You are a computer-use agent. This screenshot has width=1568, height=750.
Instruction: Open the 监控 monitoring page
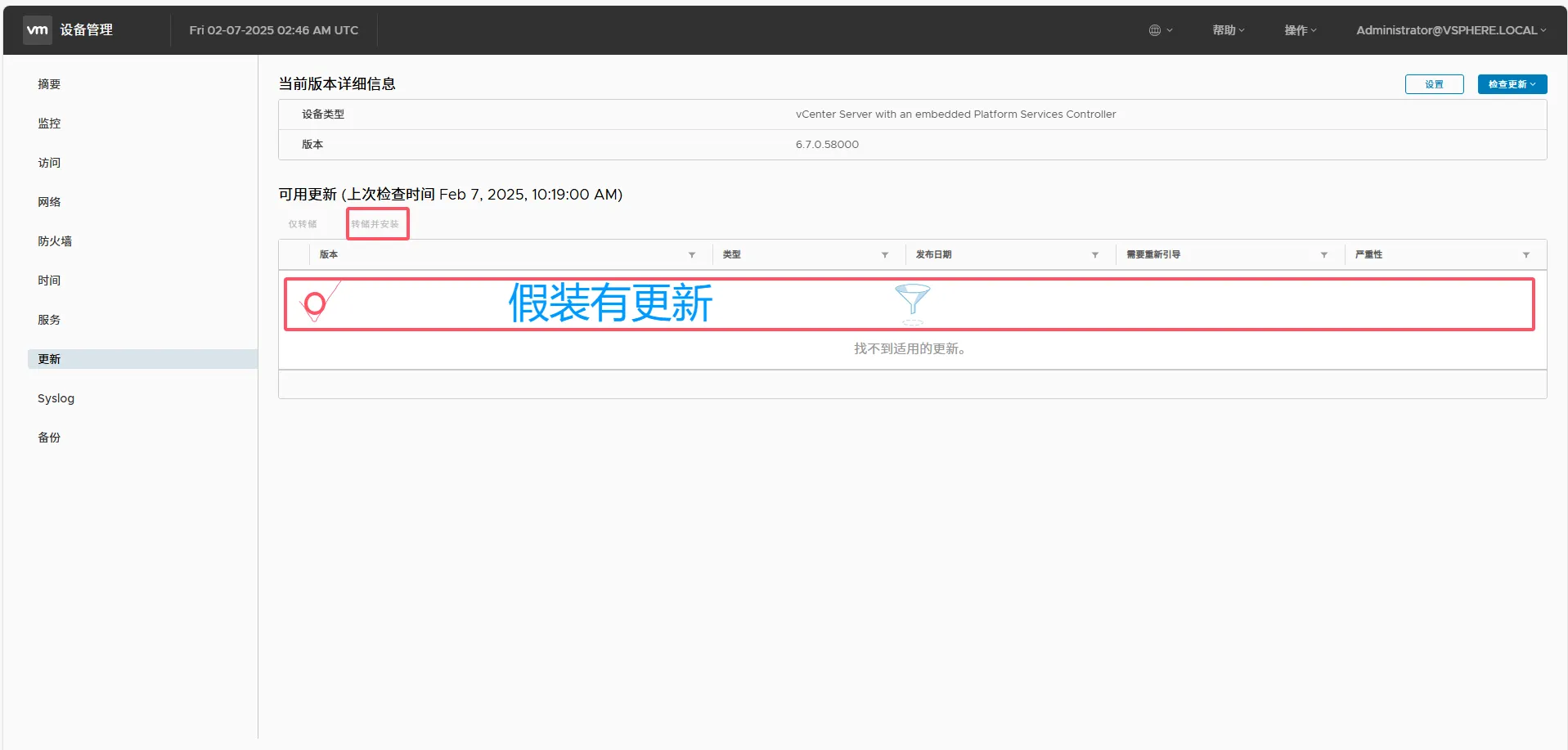[x=49, y=124]
